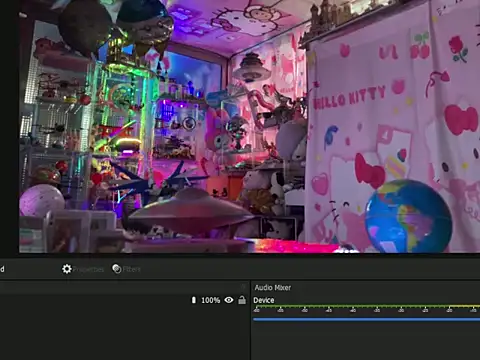Click the 100% battery level text
Viewport: 480px width, 360px height.
click(x=211, y=300)
